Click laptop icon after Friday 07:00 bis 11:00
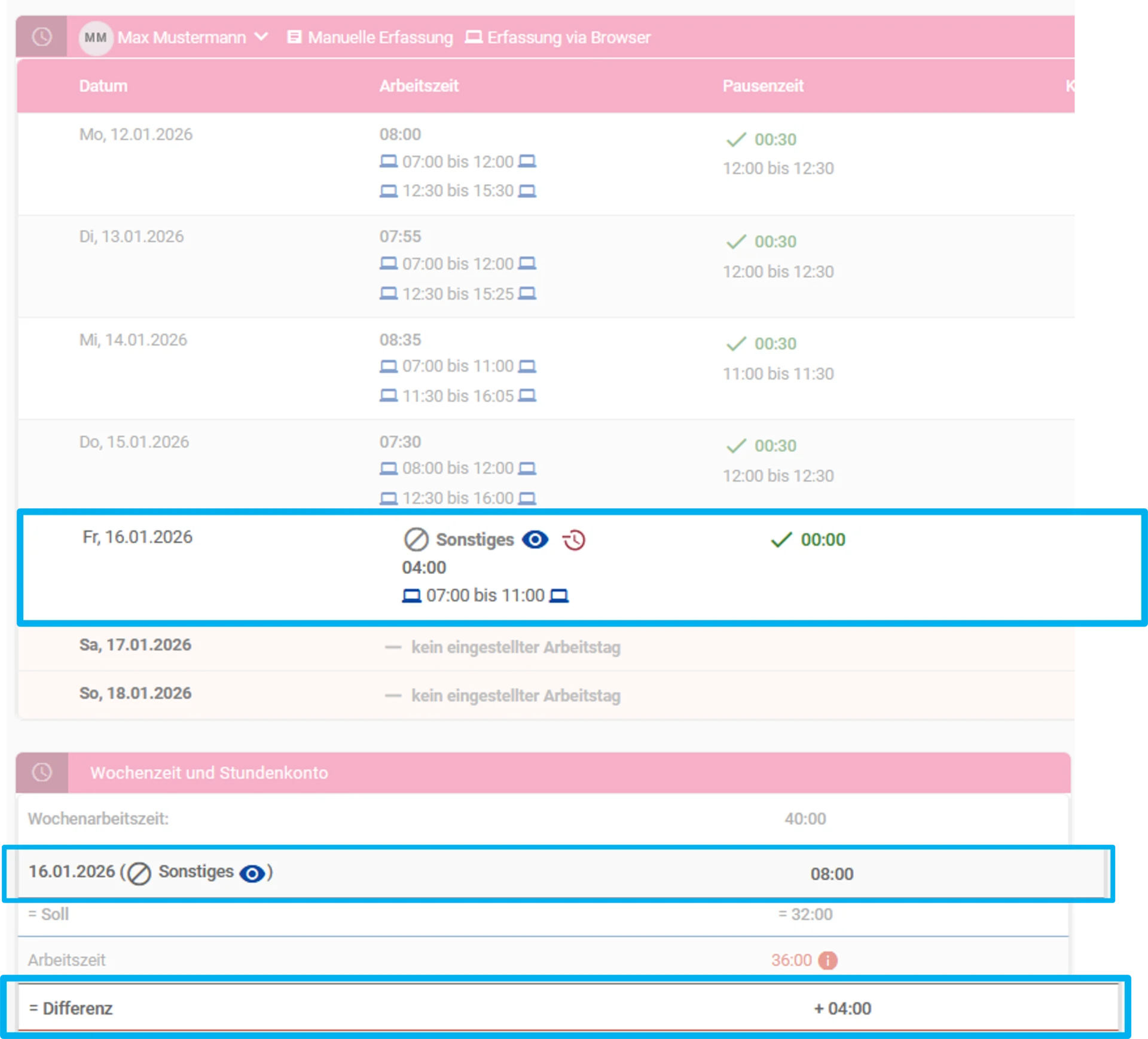Image resolution: width=1148 pixels, height=1039 pixels. [x=559, y=595]
